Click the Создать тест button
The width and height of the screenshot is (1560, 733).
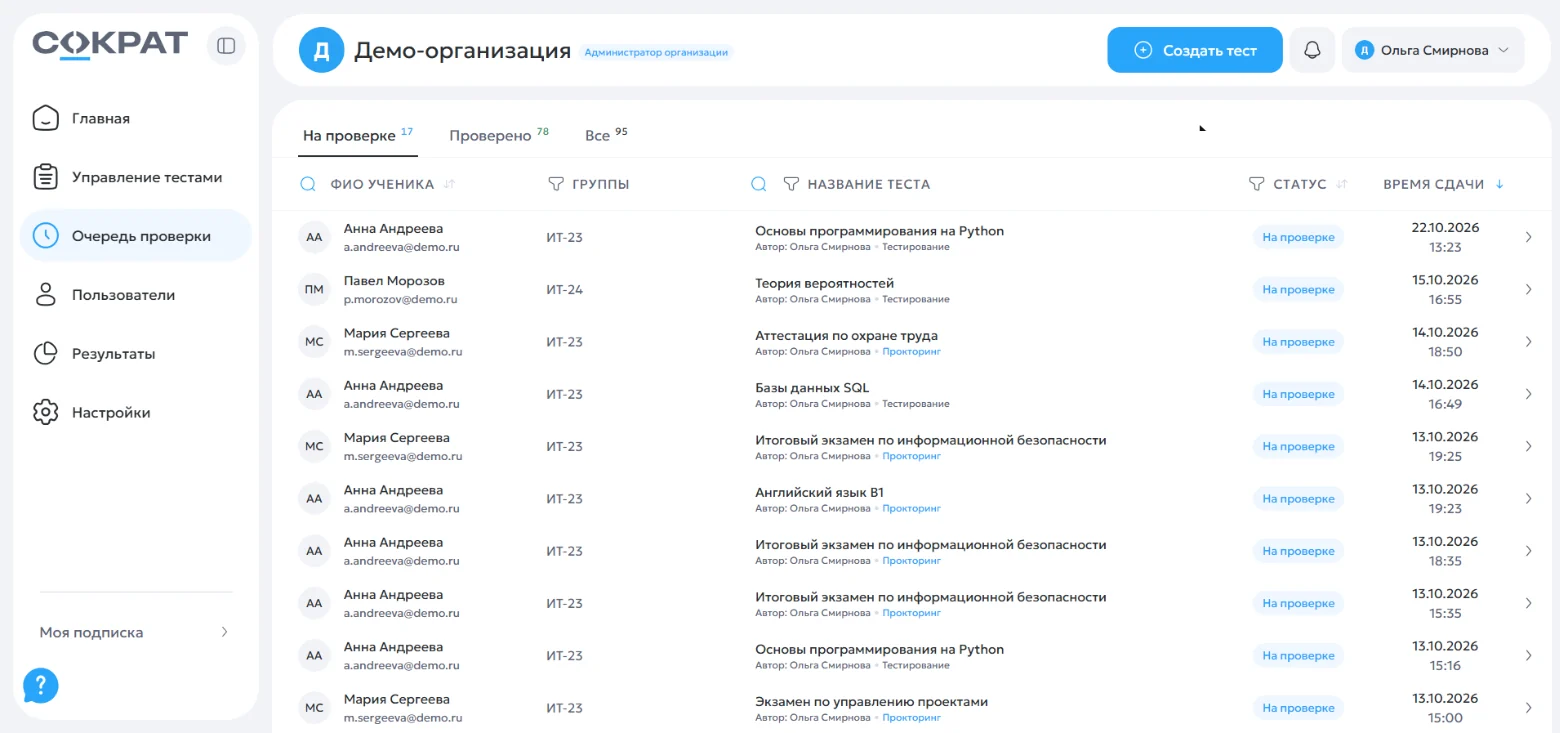(1195, 50)
